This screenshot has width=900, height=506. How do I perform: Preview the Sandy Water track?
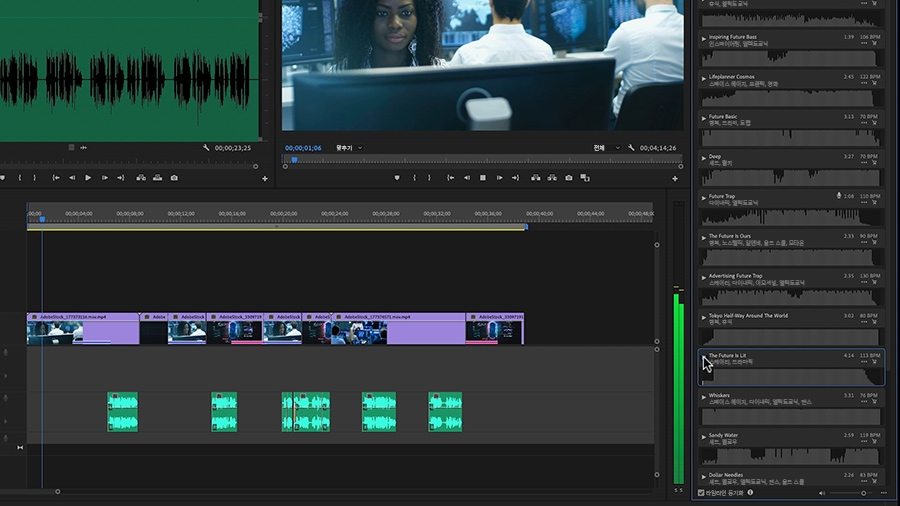[704, 437]
